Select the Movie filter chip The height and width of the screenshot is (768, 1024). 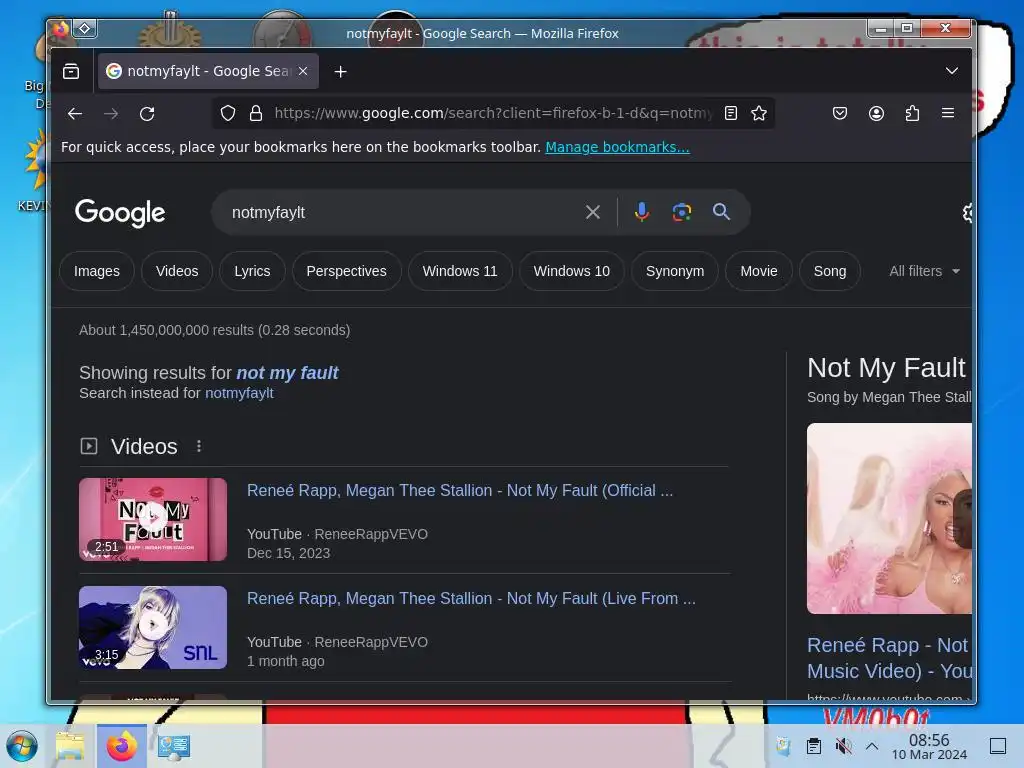[759, 271]
